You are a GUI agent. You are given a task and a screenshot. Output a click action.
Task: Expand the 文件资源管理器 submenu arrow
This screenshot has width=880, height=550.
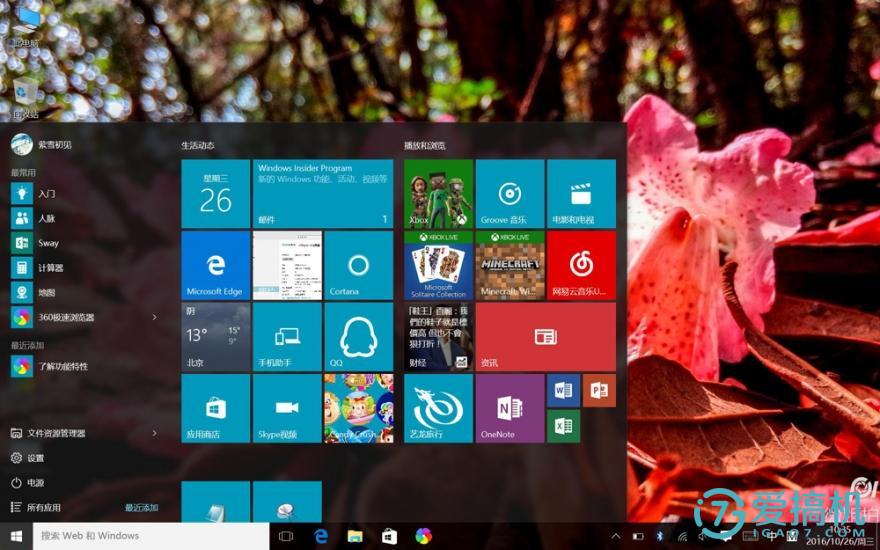(x=154, y=433)
